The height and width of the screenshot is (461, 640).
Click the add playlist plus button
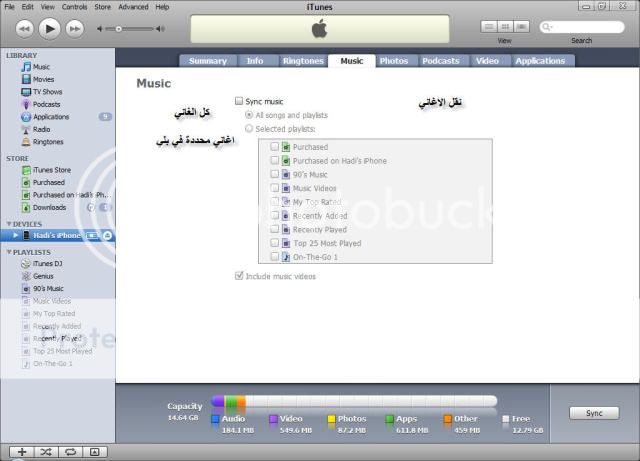(22, 452)
